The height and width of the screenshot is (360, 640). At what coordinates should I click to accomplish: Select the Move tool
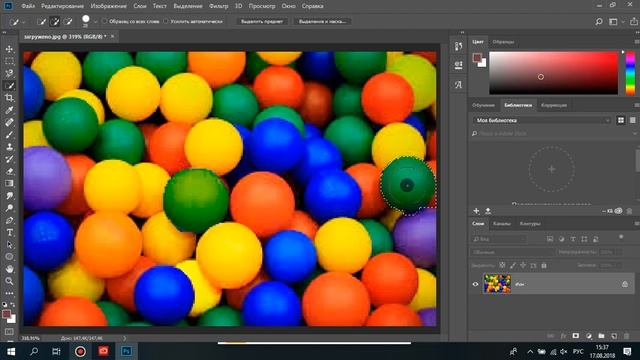coord(9,49)
